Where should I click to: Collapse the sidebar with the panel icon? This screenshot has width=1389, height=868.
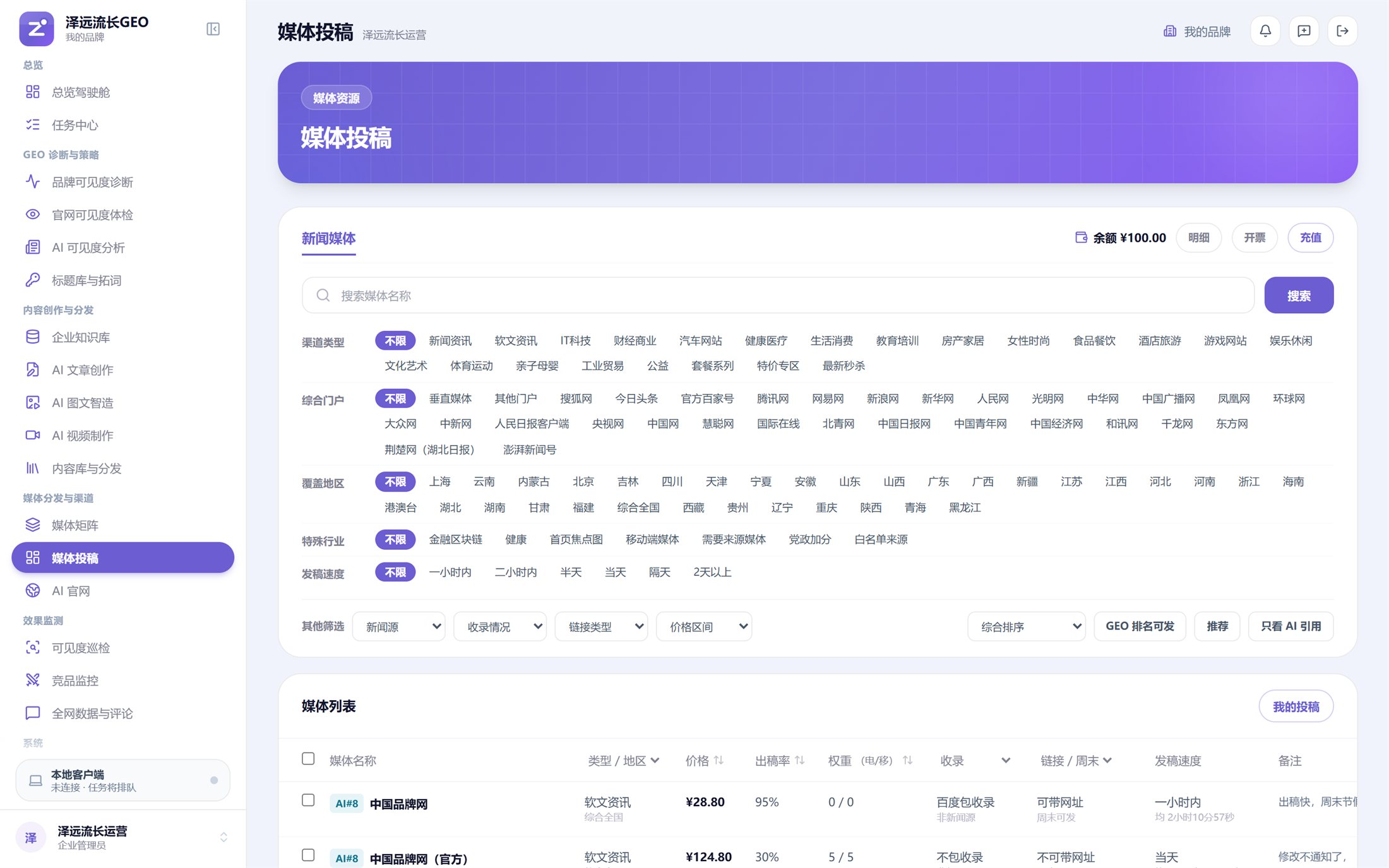(x=213, y=29)
